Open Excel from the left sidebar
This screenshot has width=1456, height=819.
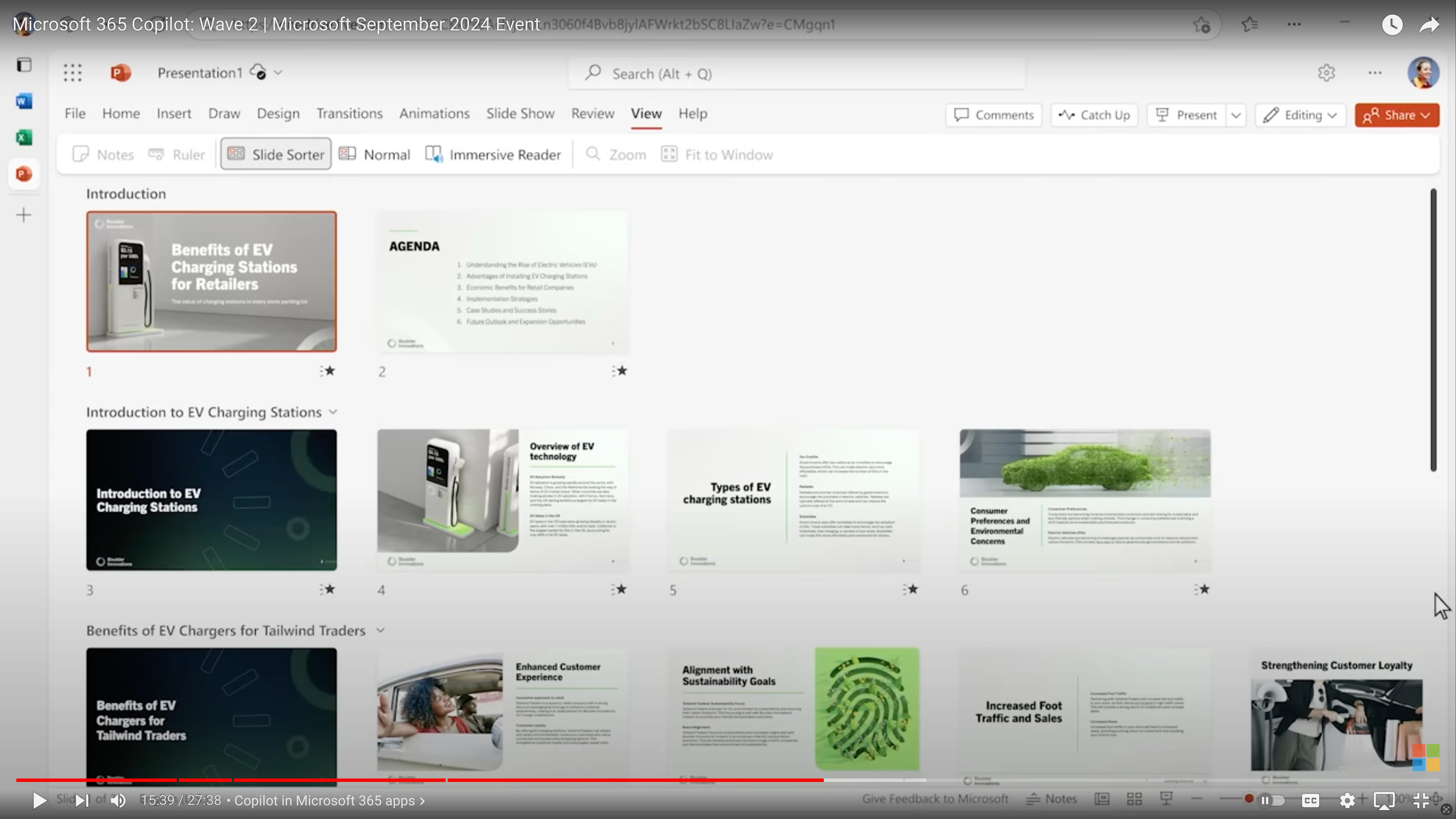(x=24, y=137)
